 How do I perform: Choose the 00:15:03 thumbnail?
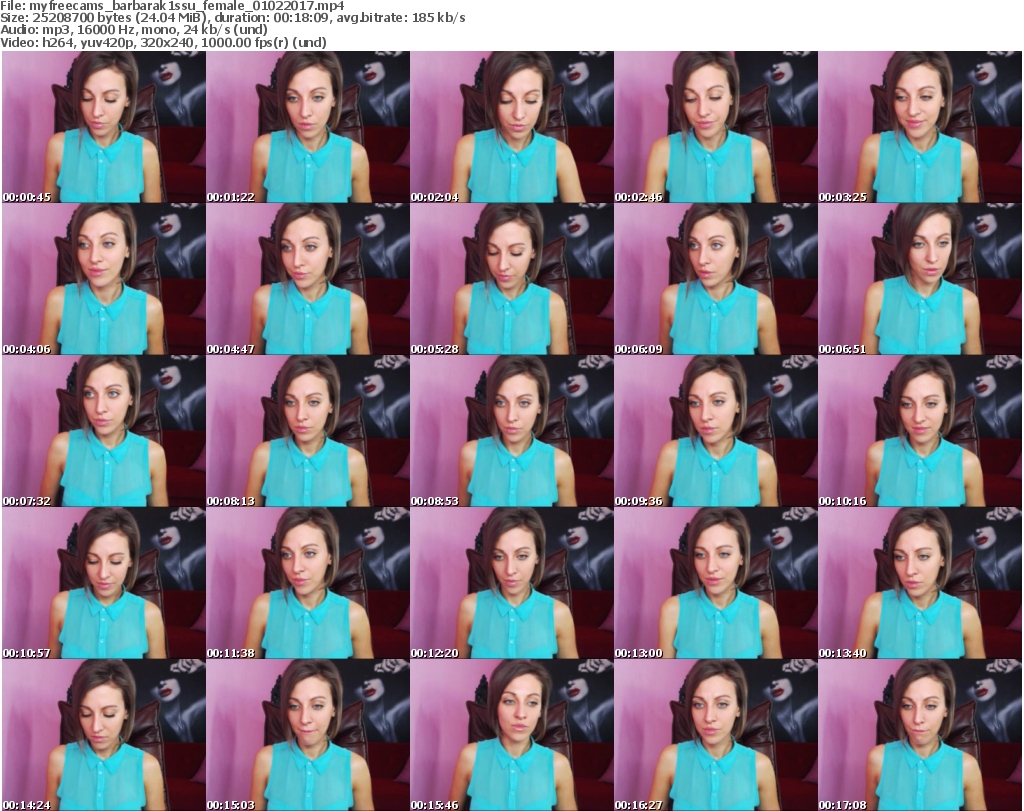[308, 735]
